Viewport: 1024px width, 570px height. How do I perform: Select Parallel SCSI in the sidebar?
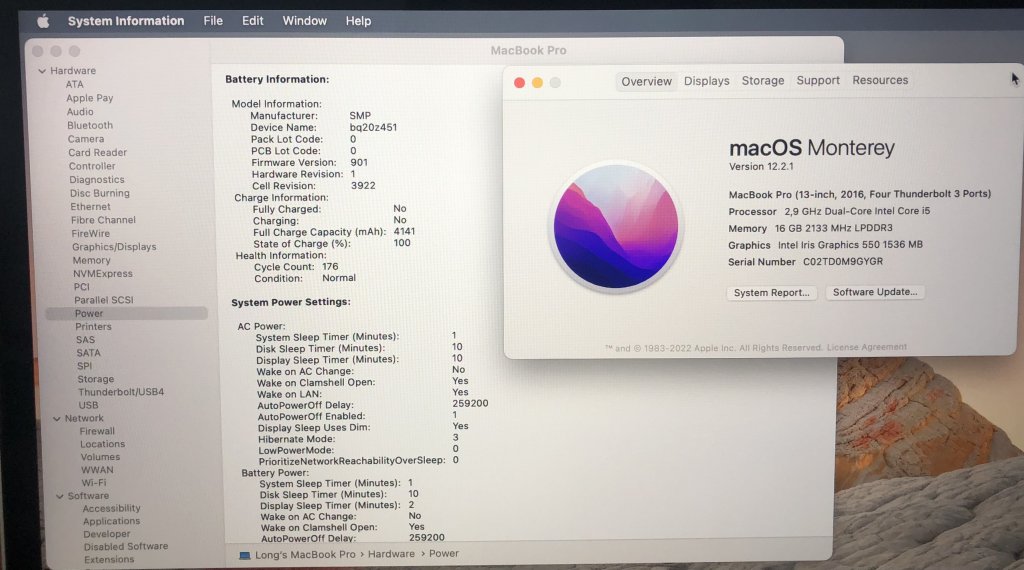[104, 300]
